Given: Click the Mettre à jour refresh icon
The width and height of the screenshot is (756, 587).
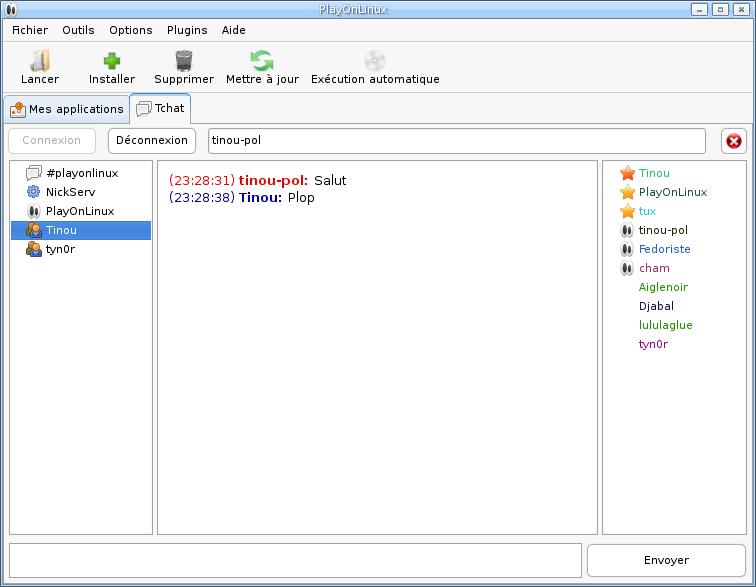Looking at the screenshot, I should coord(262,61).
